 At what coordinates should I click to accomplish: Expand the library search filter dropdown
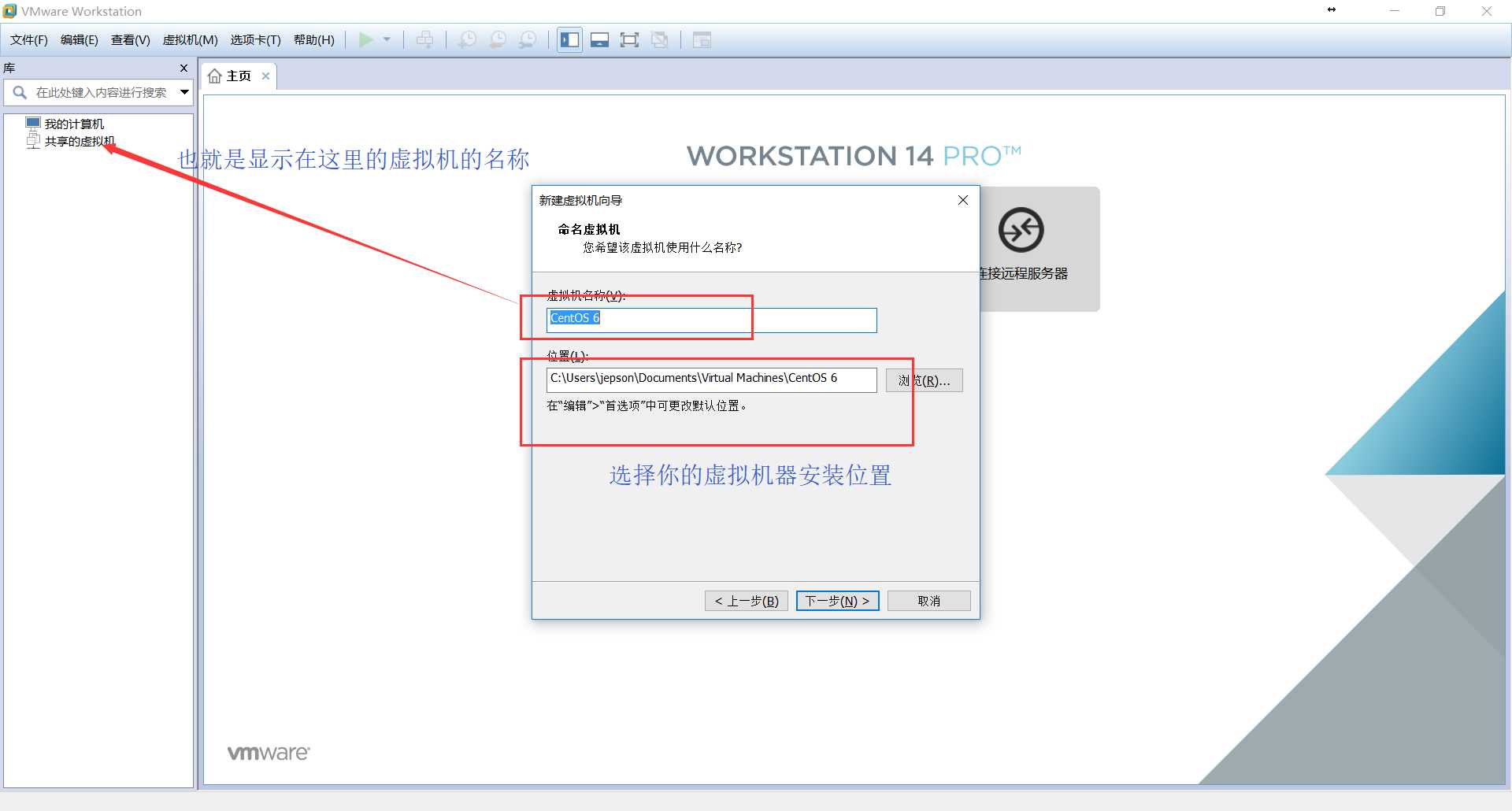184,92
